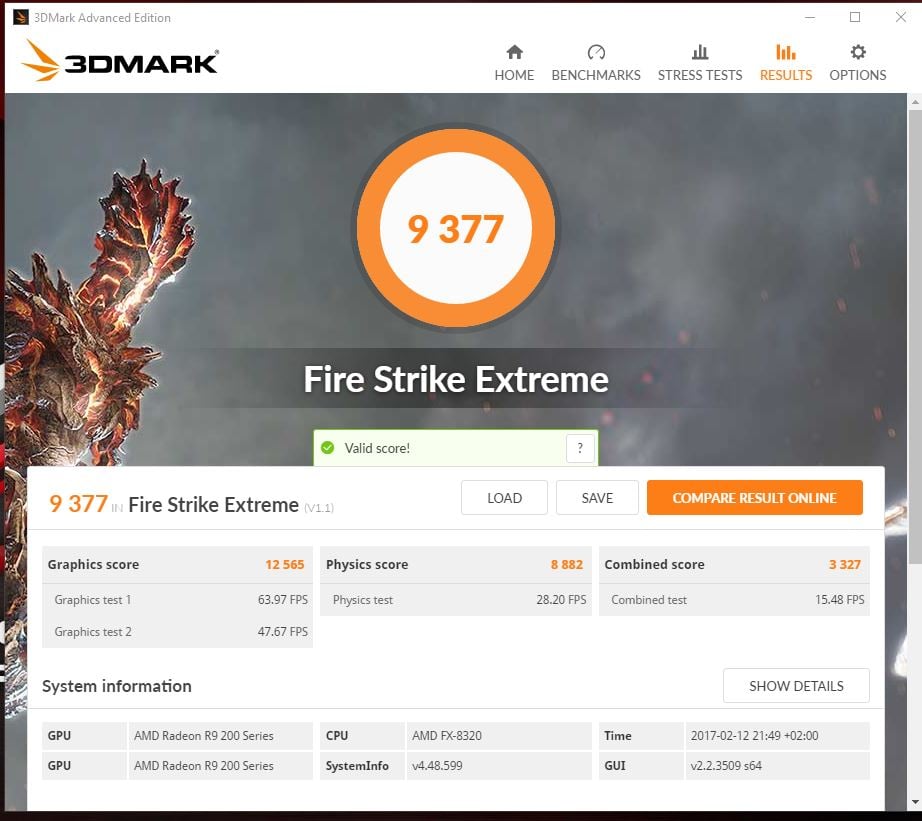Viewport: 922px width, 821px height.
Task: Click the (V1.1) version label
Action: [x=319, y=508]
